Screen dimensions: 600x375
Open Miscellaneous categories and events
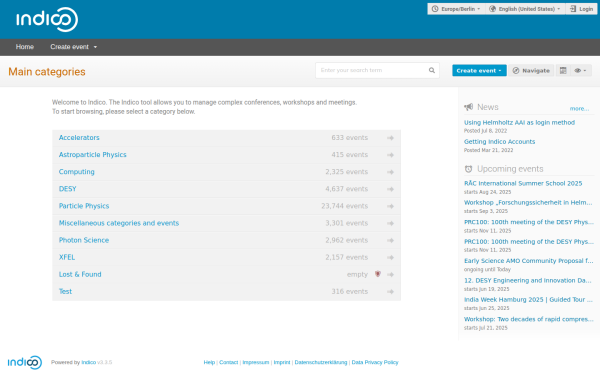point(119,223)
